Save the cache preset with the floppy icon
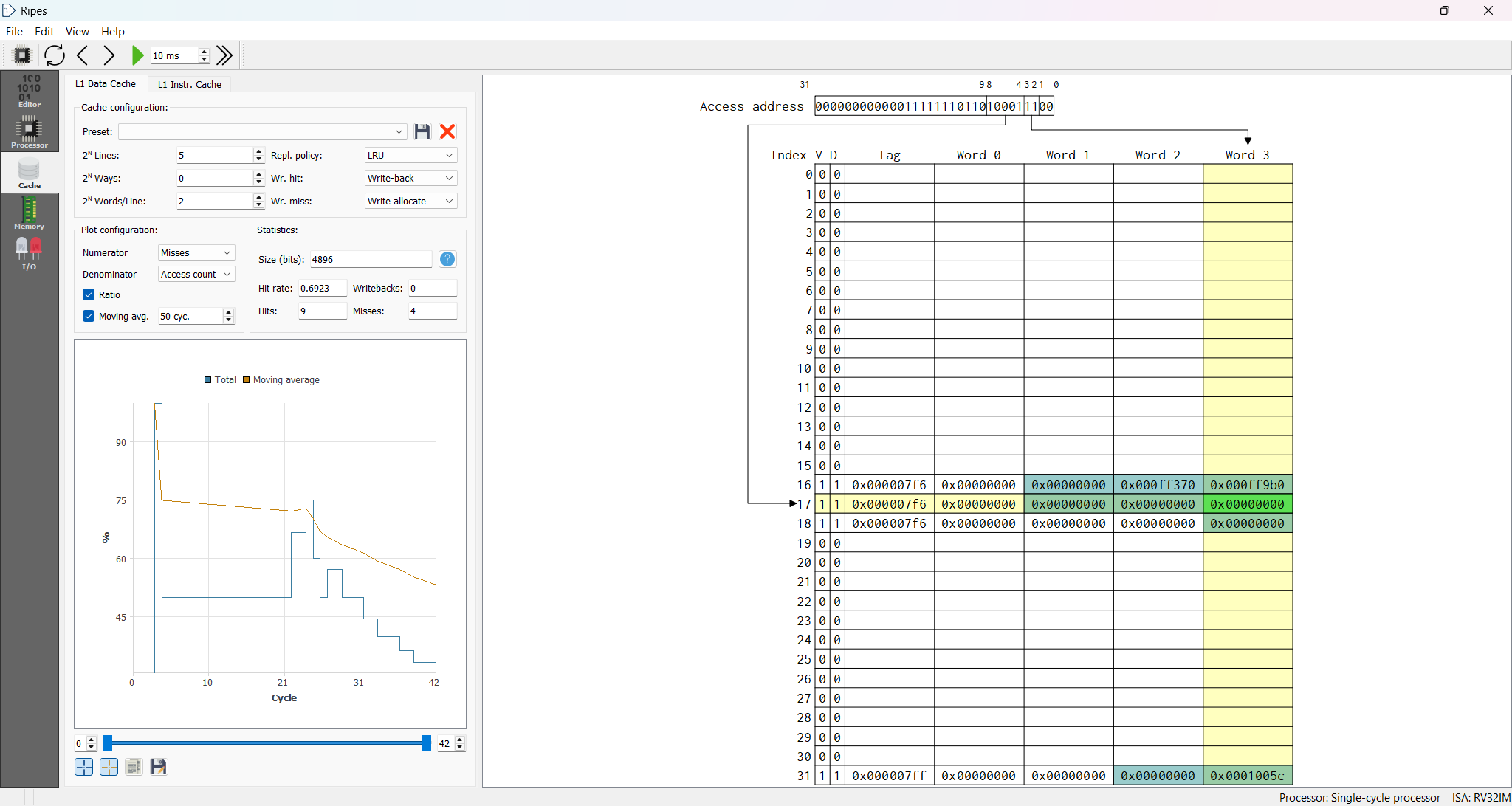Screen dimensions: 1512x806 (x=422, y=131)
